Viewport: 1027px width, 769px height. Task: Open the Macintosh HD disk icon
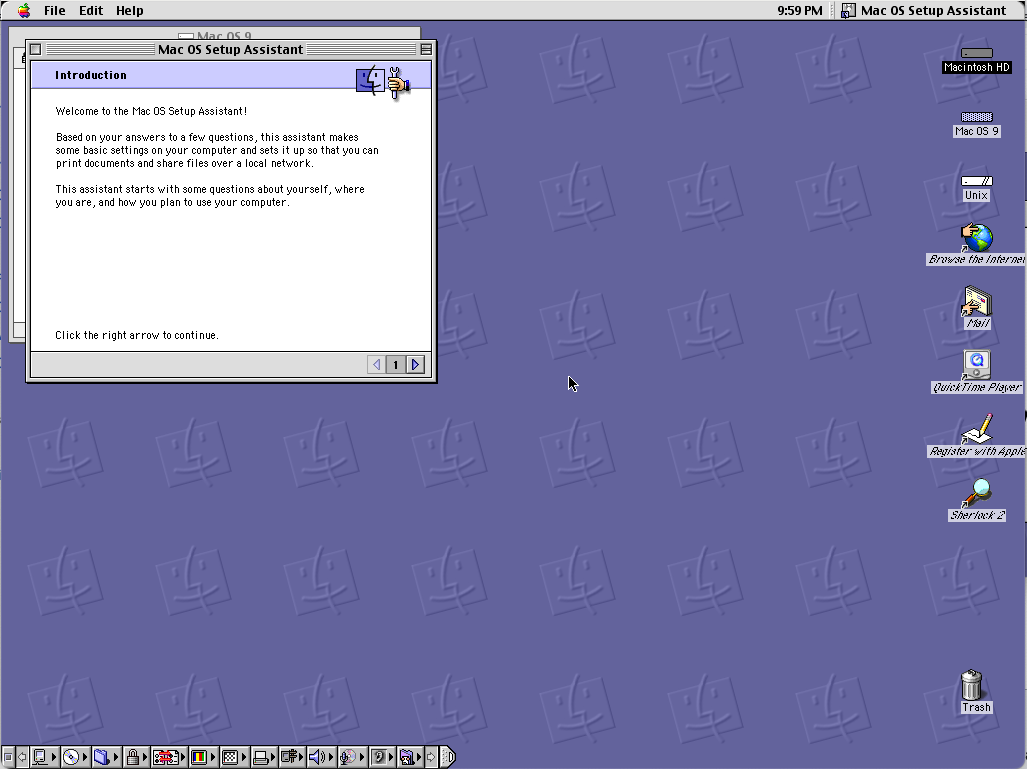(x=977, y=53)
